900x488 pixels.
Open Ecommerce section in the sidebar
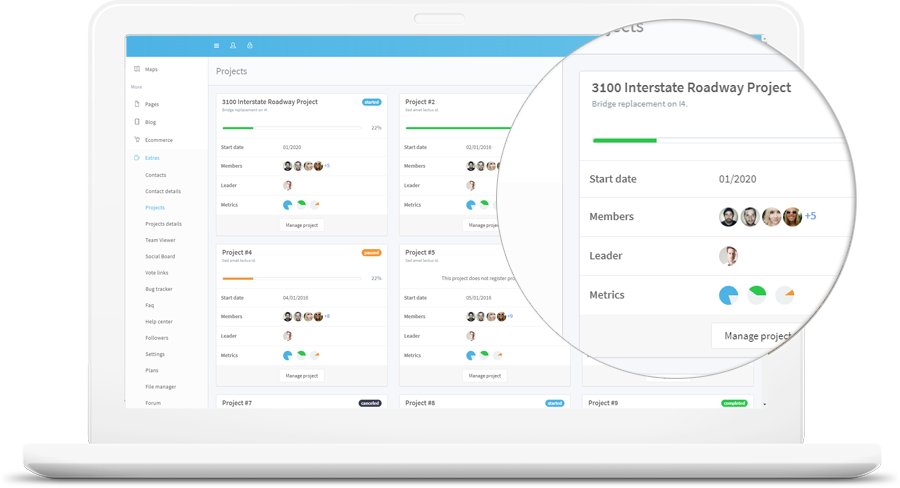(x=159, y=140)
